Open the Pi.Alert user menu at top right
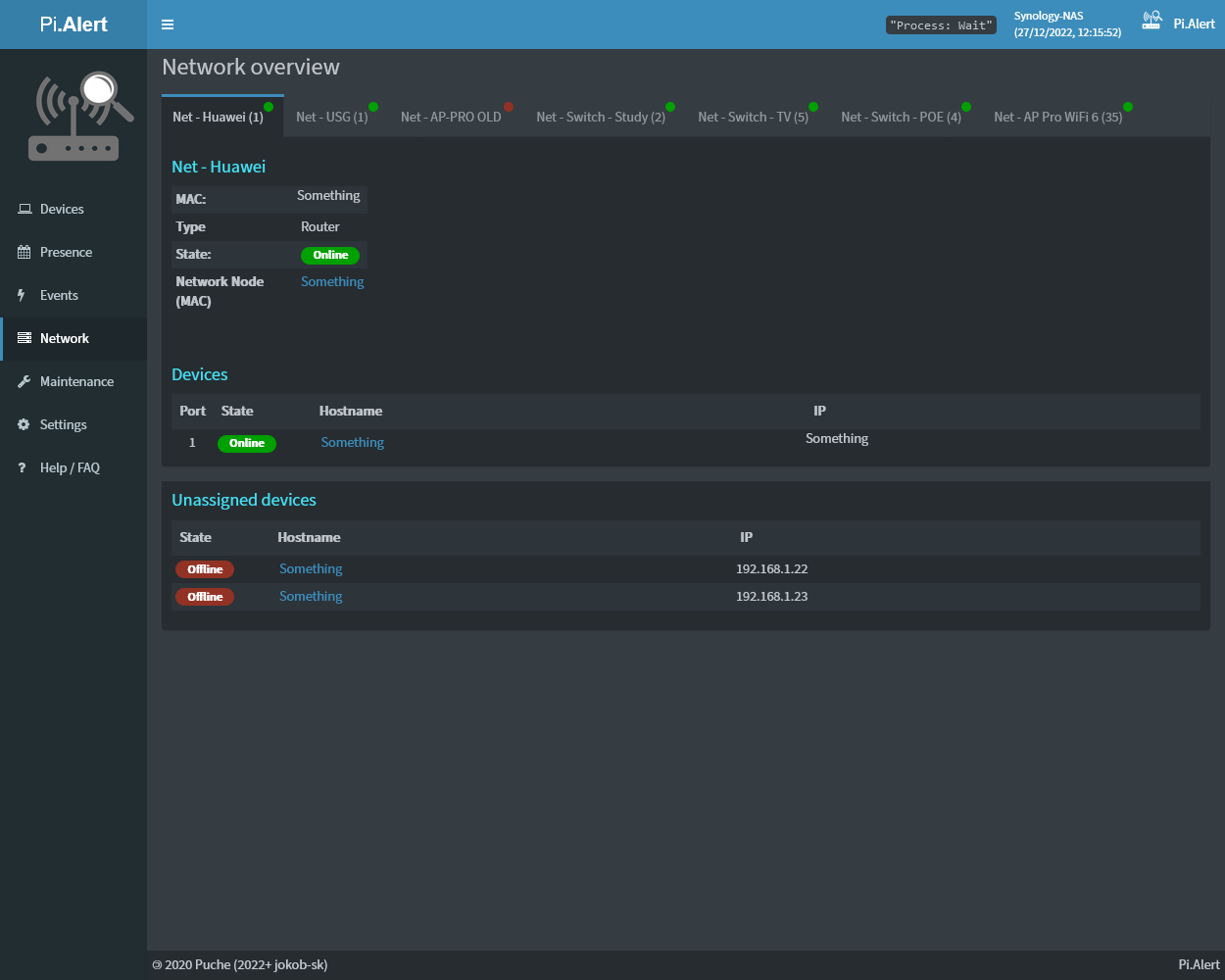1225x980 pixels. [1179, 24]
